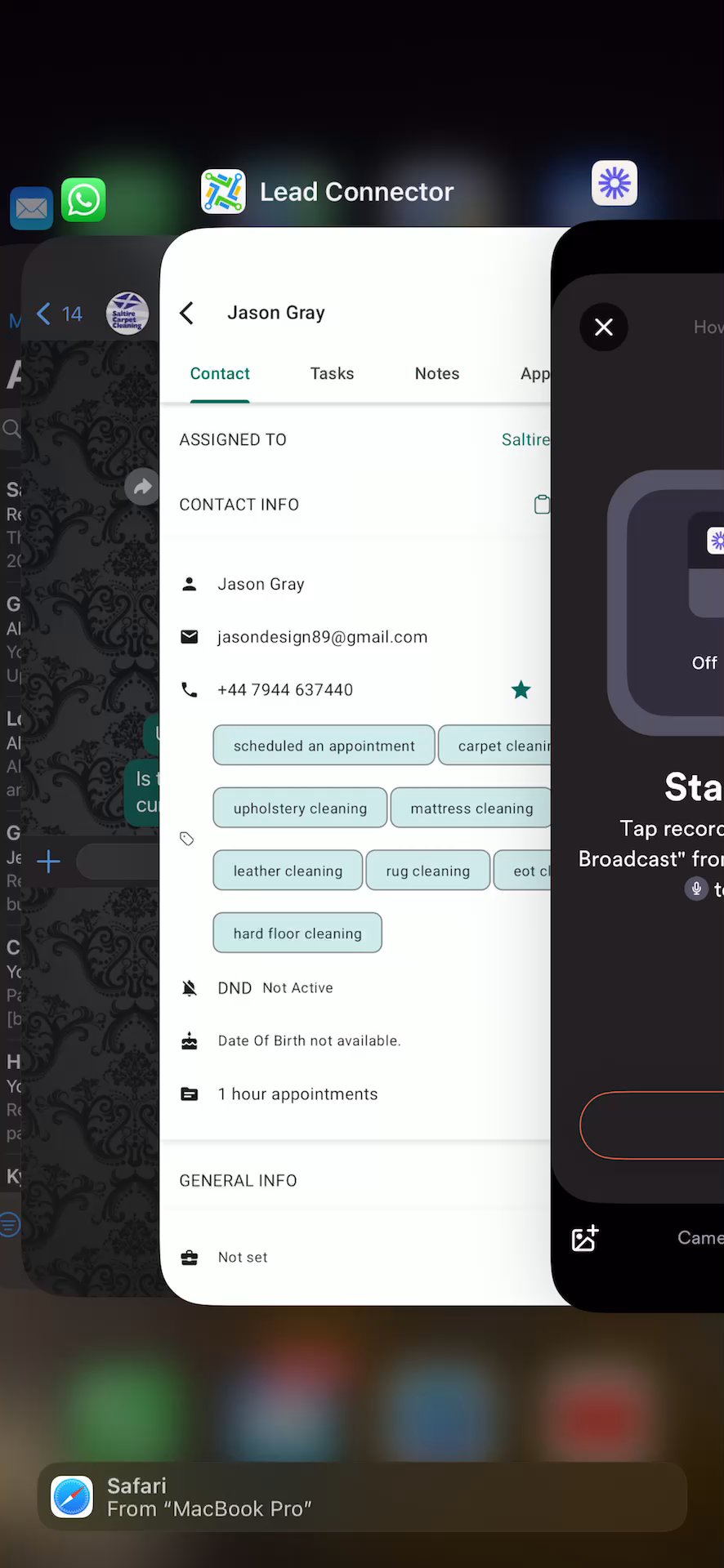Tap the briefcase icon in General Info
The height and width of the screenshot is (1568, 724).
(190, 1258)
